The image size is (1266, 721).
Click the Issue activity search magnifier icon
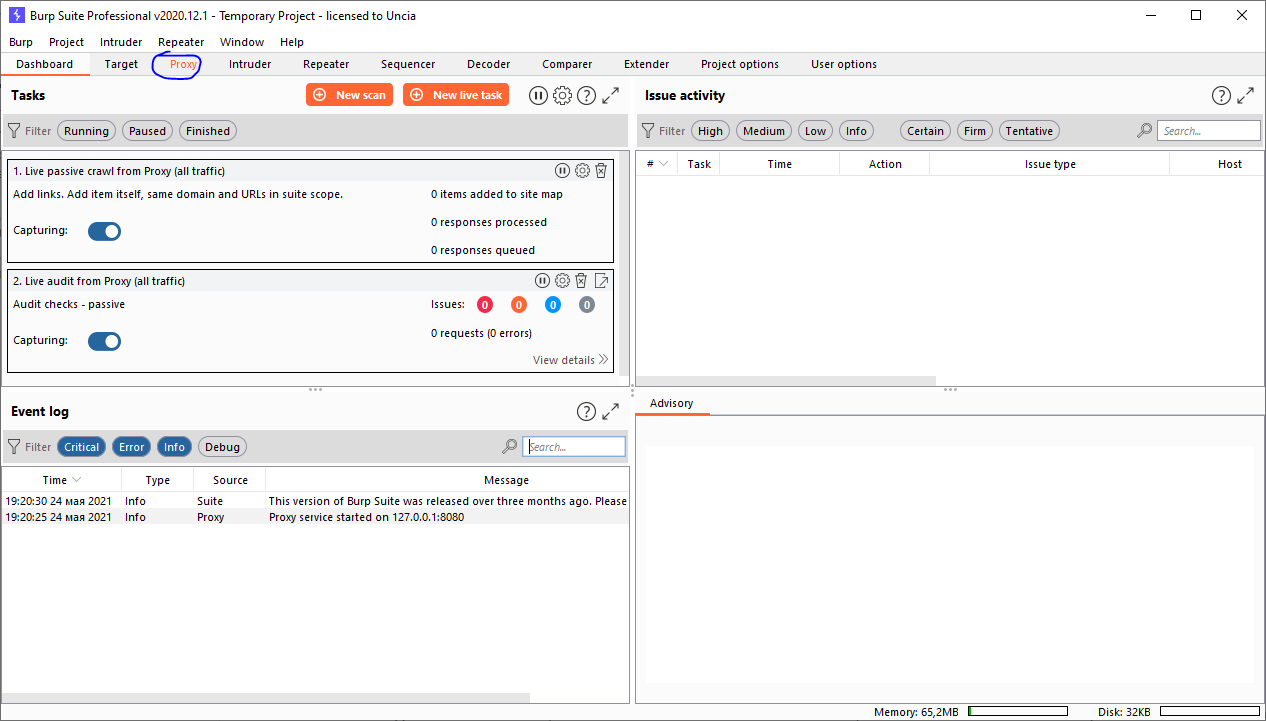click(1145, 131)
